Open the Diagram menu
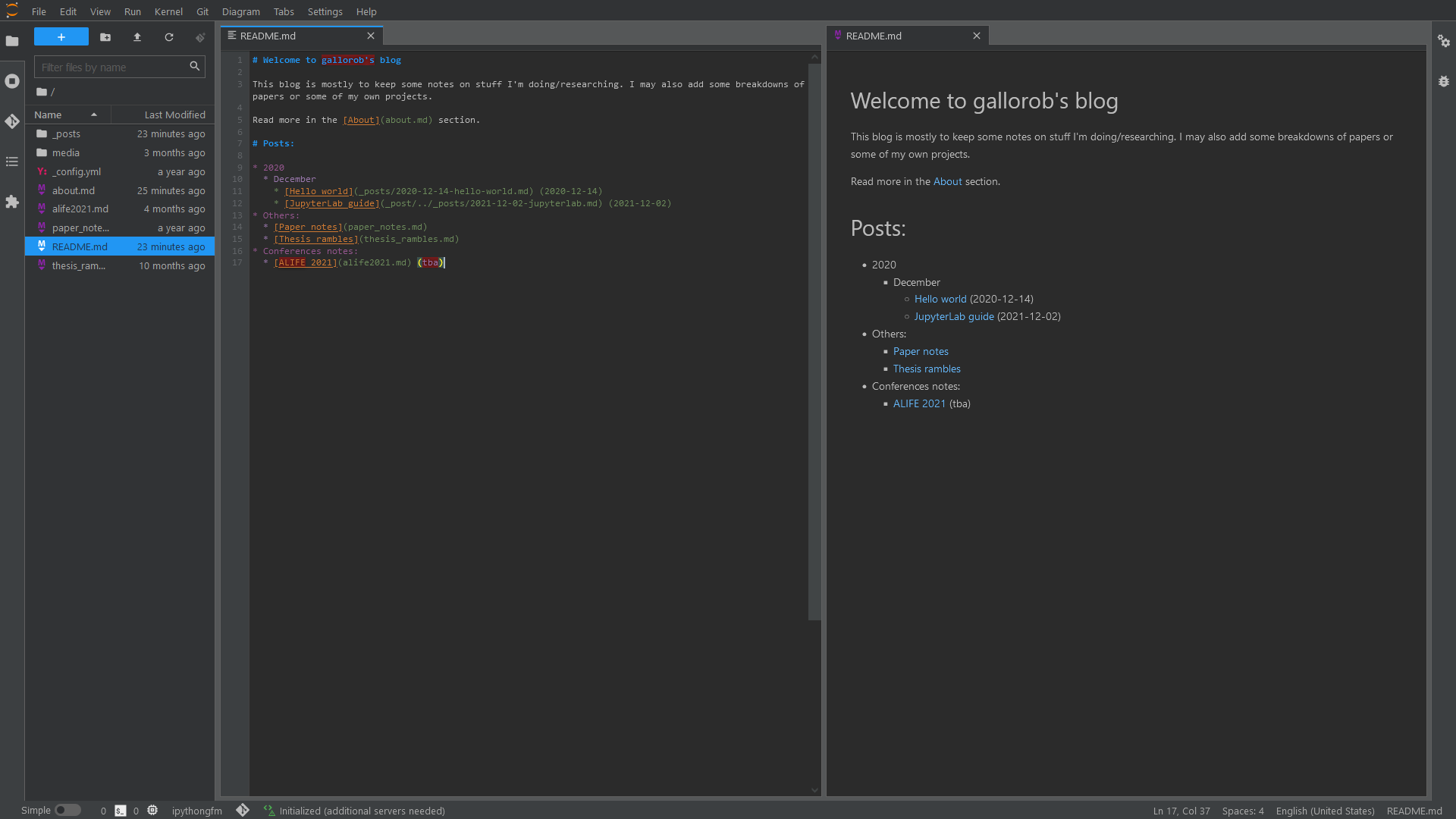The width and height of the screenshot is (1456, 819). point(240,11)
